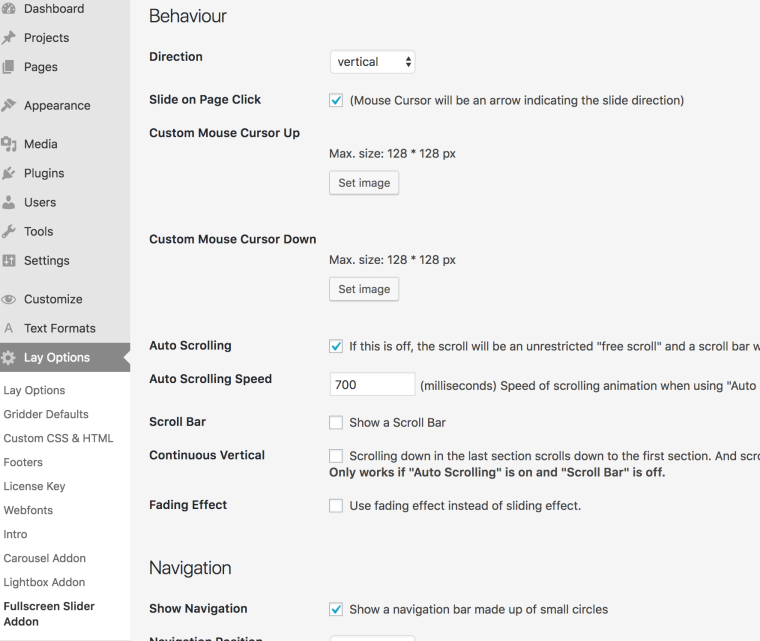Set image for Custom Mouse Cursor Down

pos(364,289)
